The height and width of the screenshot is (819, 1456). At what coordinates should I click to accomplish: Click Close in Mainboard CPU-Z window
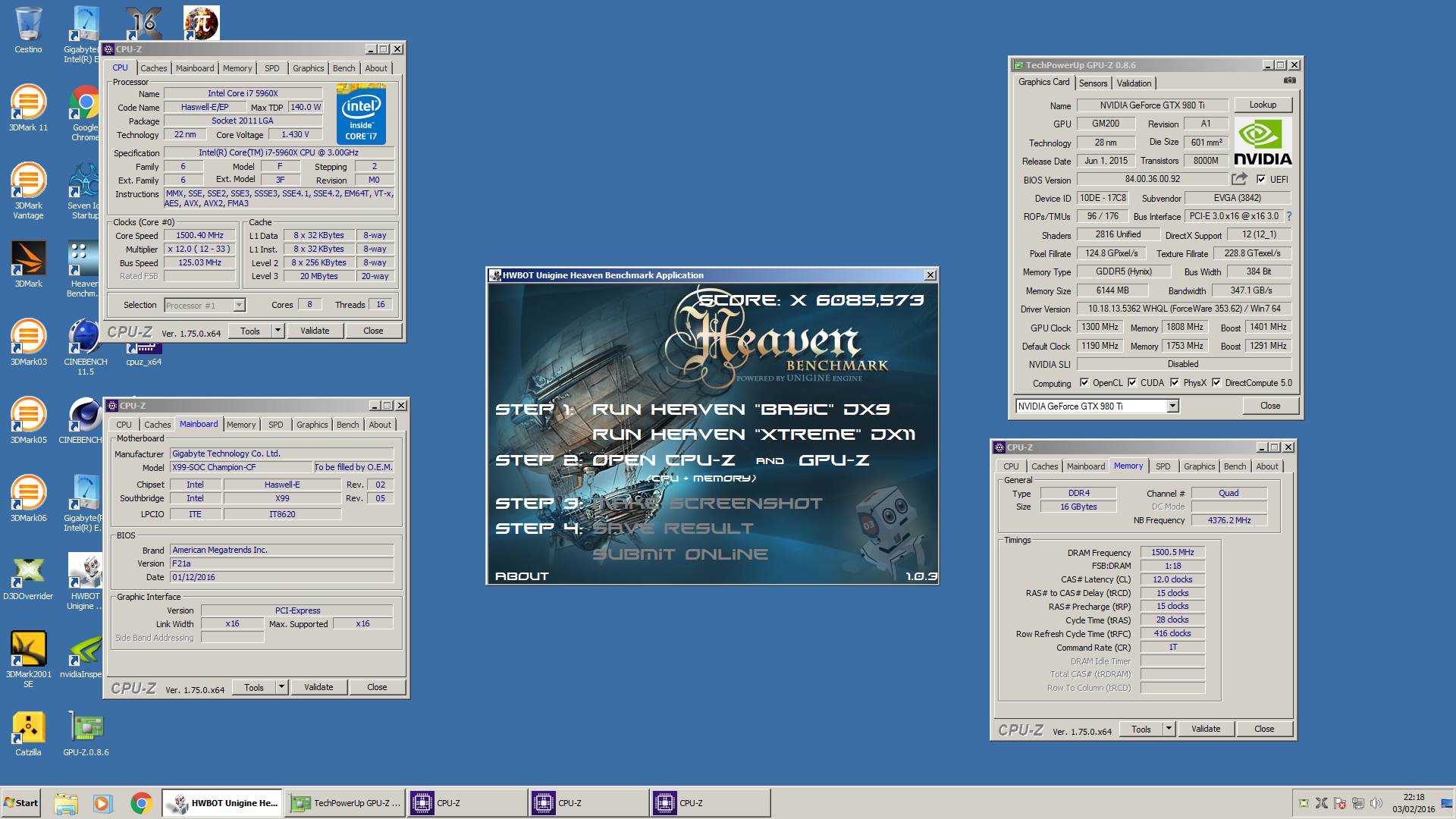point(377,687)
